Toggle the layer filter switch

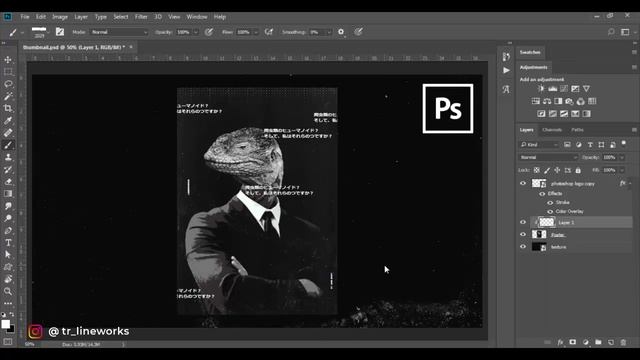click(x=624, y=143)
